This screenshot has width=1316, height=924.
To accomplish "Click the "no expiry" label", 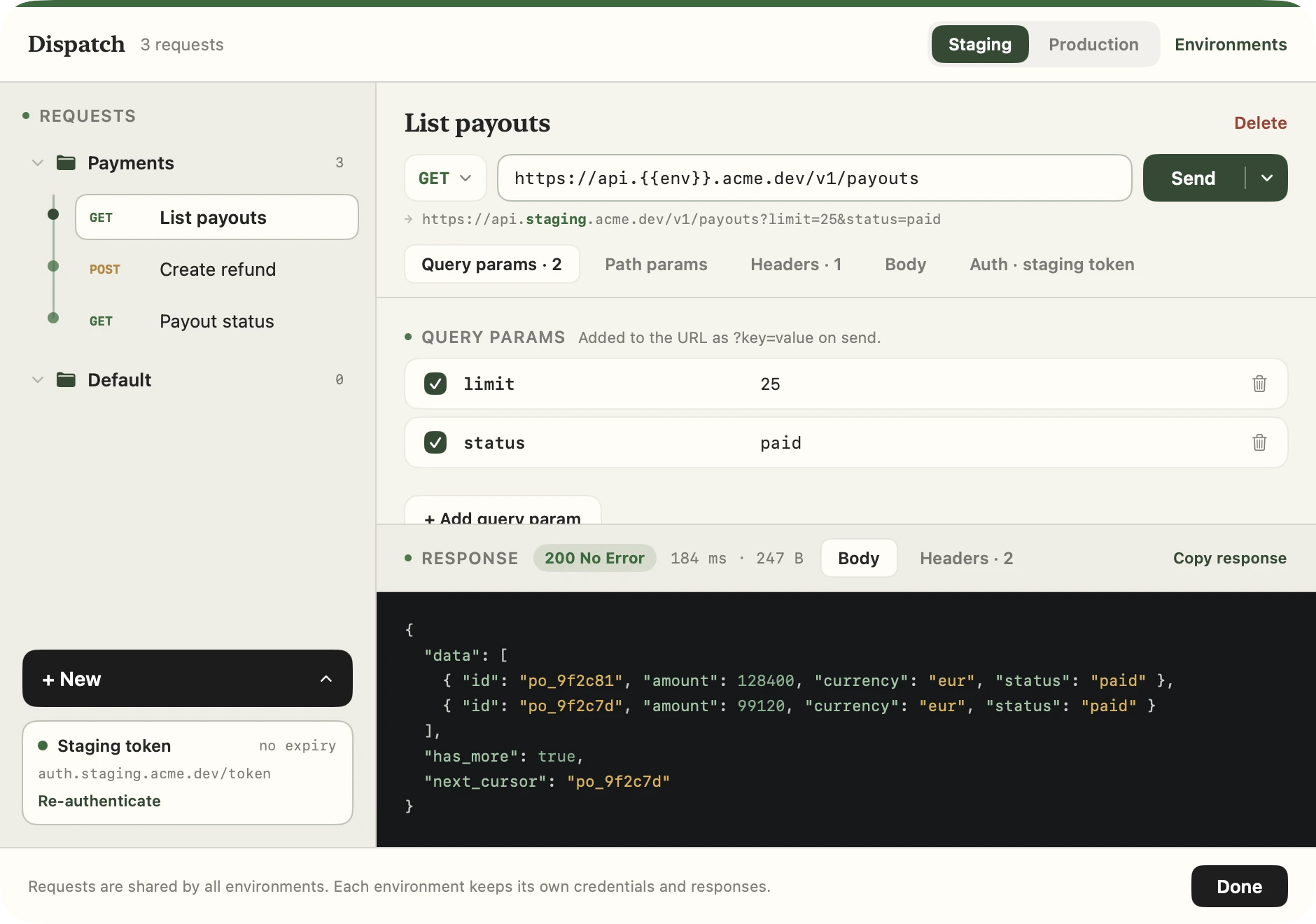I will tap(297, 745).
